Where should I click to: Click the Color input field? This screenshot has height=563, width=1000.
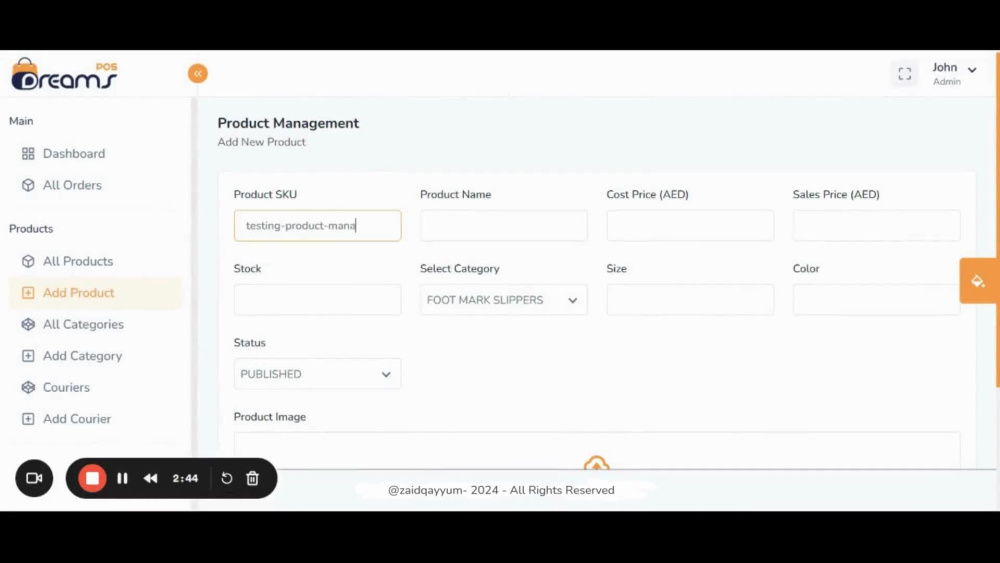coord(876,300)
